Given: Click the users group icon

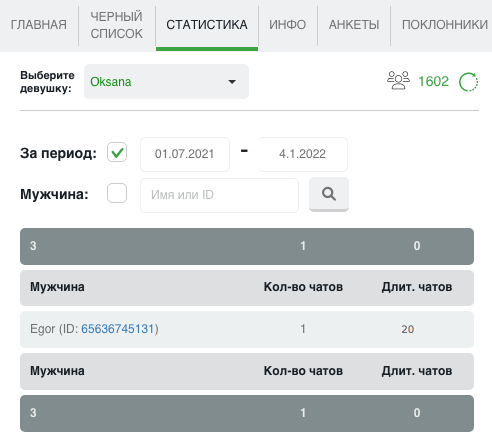Looking at the screenshot, I should tap(398, 80).
